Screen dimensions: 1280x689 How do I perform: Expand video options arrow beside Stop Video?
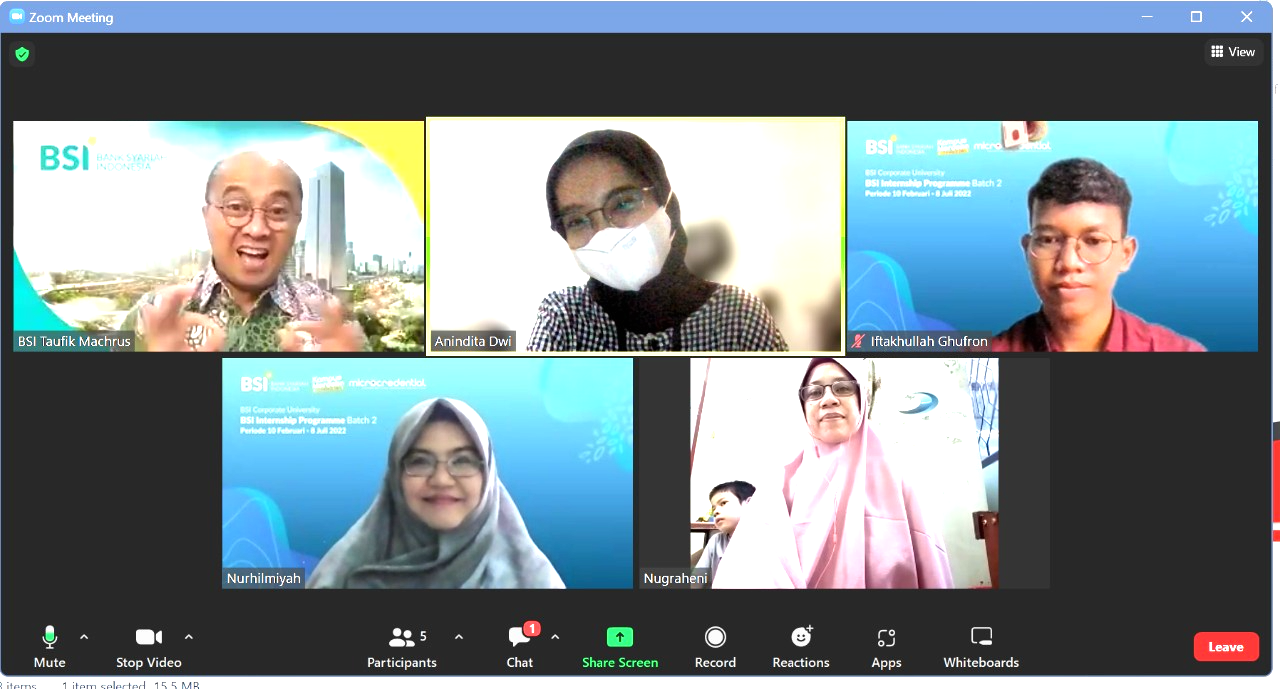[189, 637]
